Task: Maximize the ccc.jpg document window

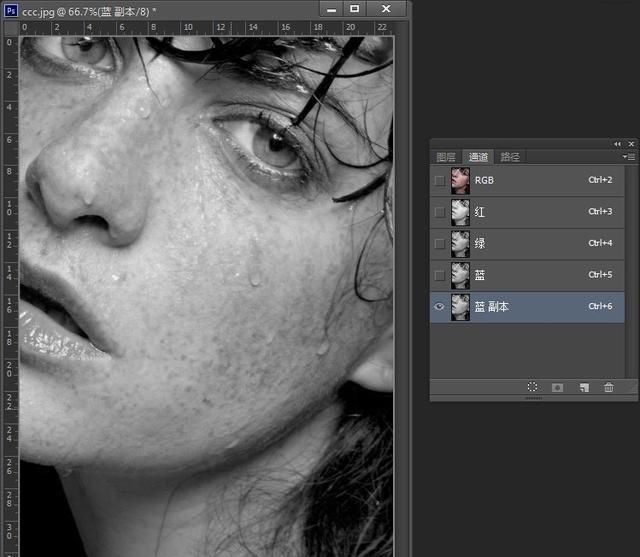Action: 354,8
